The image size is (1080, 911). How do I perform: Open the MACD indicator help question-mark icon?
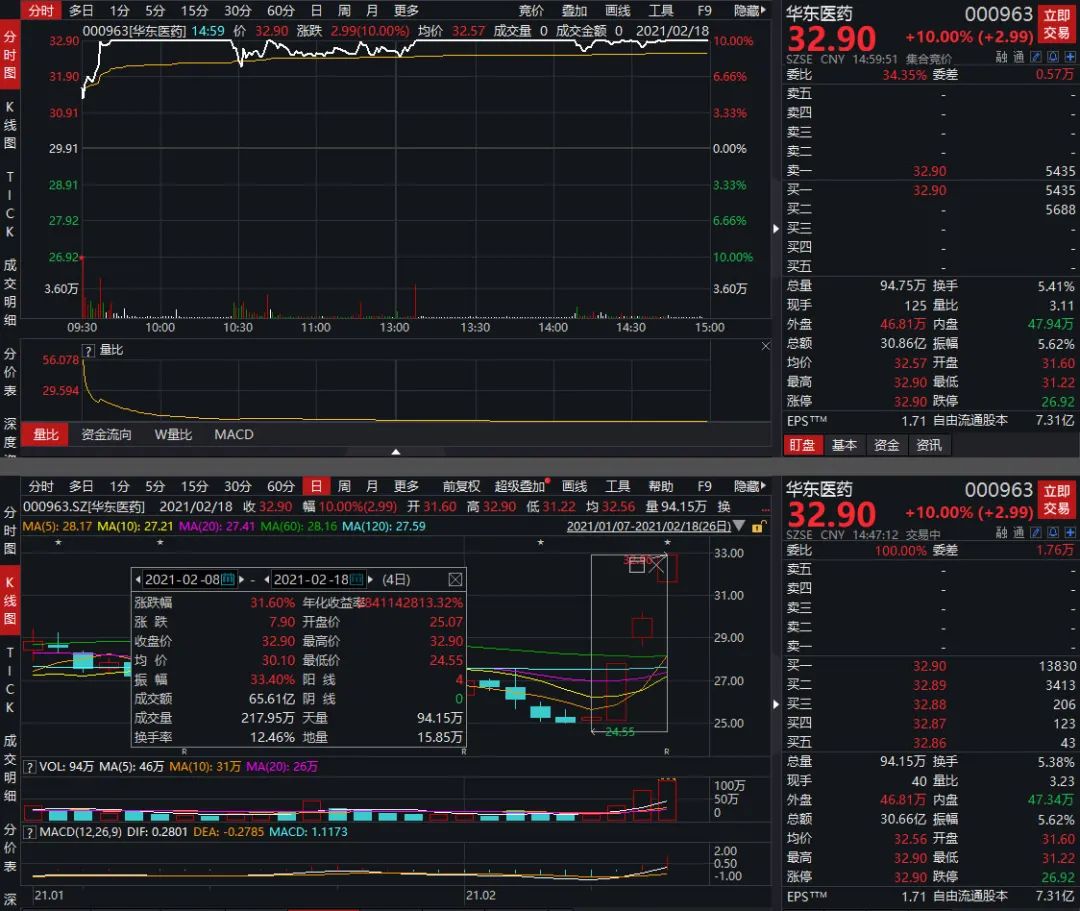click(x=30, y=832)
